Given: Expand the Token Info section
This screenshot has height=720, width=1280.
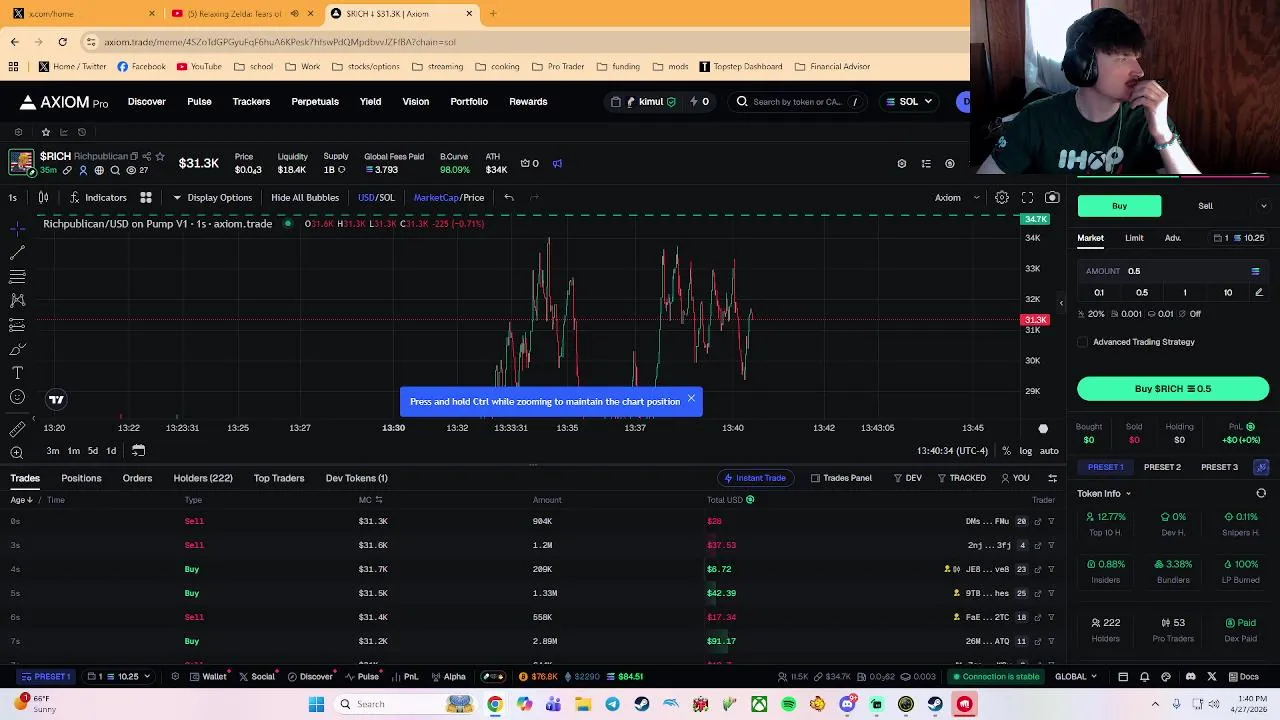Looking at the screenshot, I should 1104,493.
